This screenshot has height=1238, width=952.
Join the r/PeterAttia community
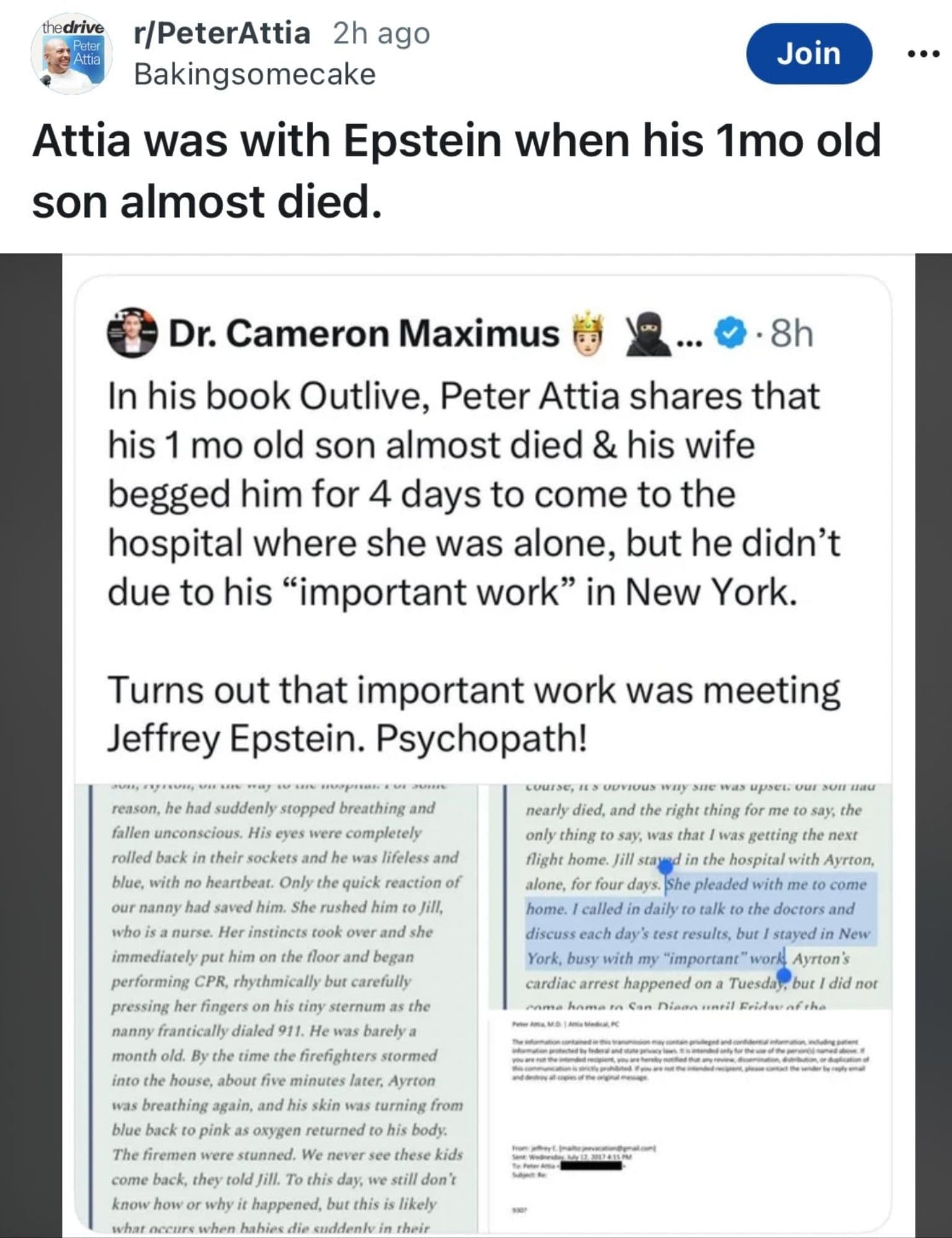(x=809, y=54)
